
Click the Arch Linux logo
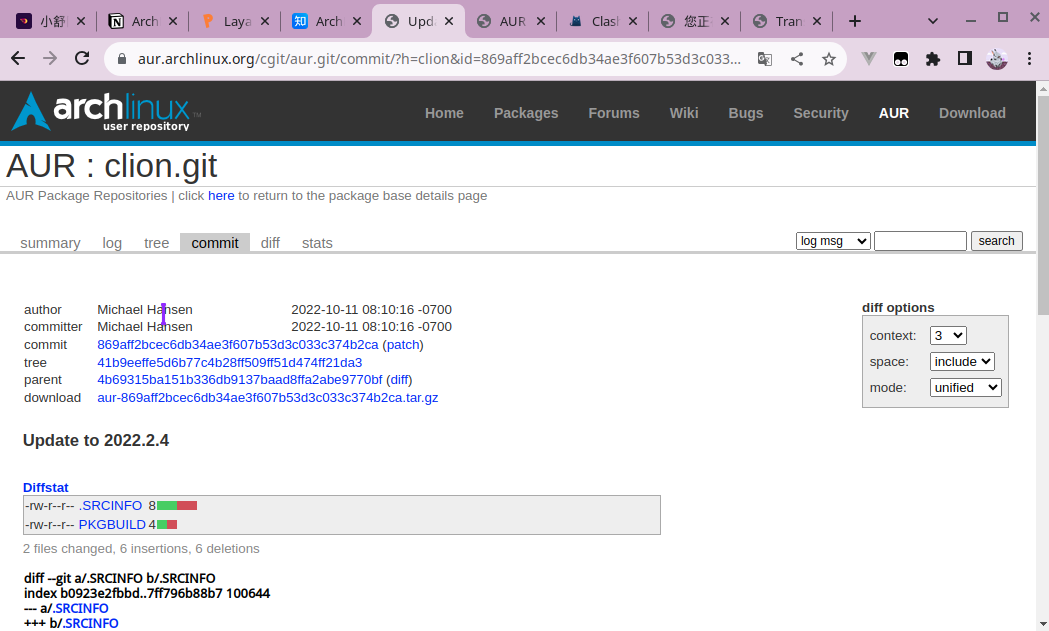tap(105, 111)
